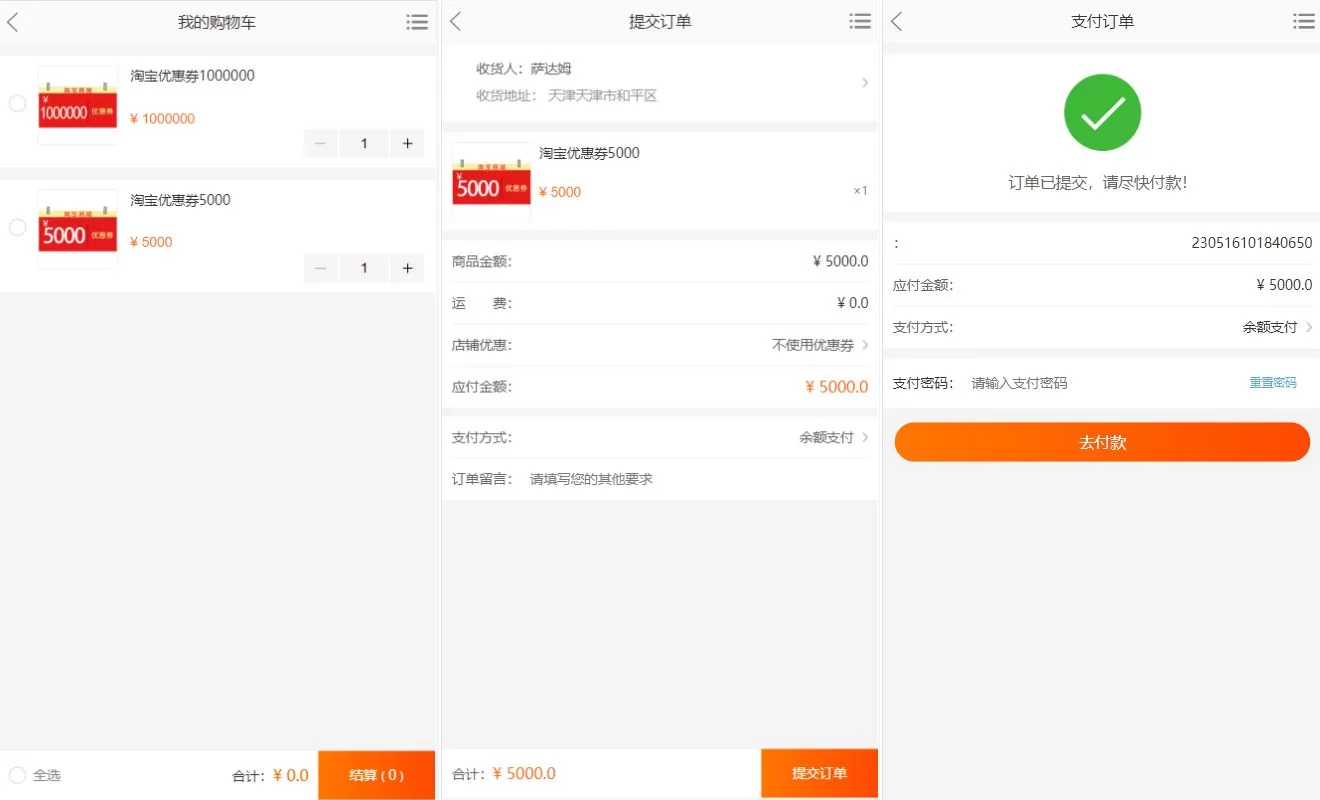This screenshot has width=1320, height=800.
Task: Click the 重置密码 link
Action: click(1272, 383)
